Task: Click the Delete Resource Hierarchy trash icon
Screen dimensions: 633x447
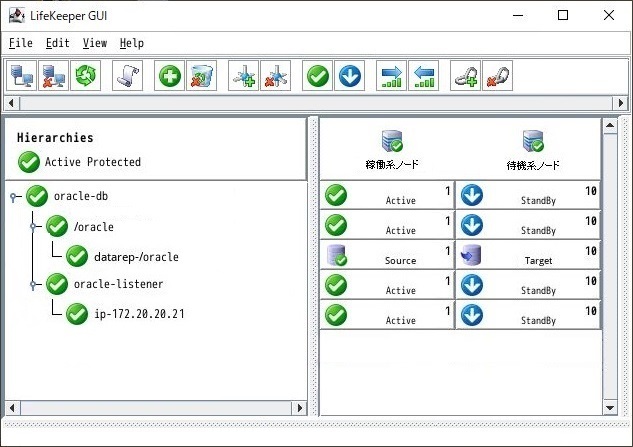Action: pos(201,76)
